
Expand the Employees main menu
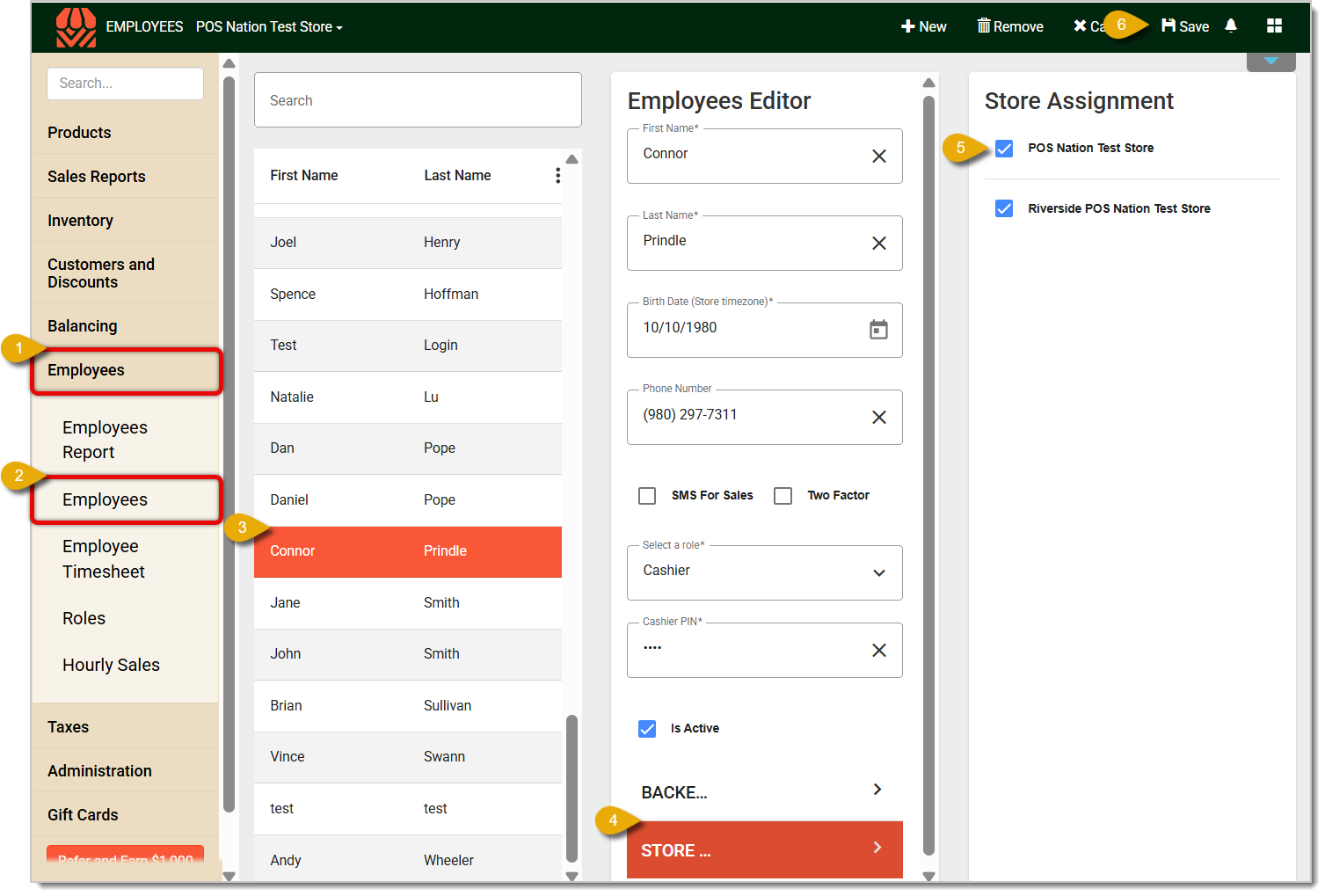126,370
